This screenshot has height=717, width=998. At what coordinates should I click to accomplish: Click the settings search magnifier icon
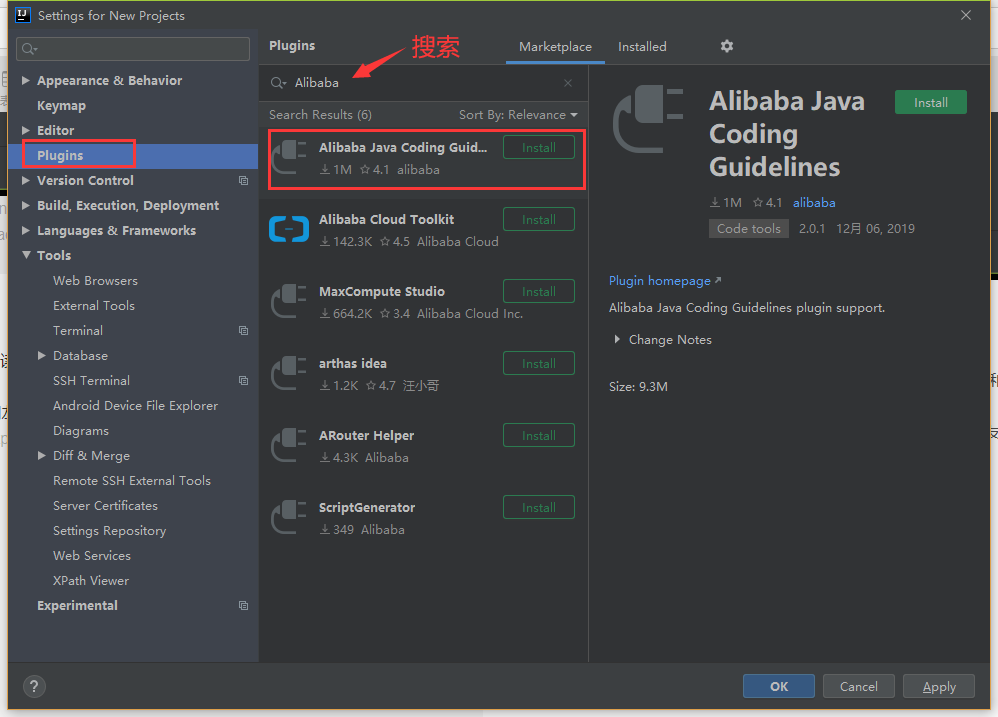29,49
